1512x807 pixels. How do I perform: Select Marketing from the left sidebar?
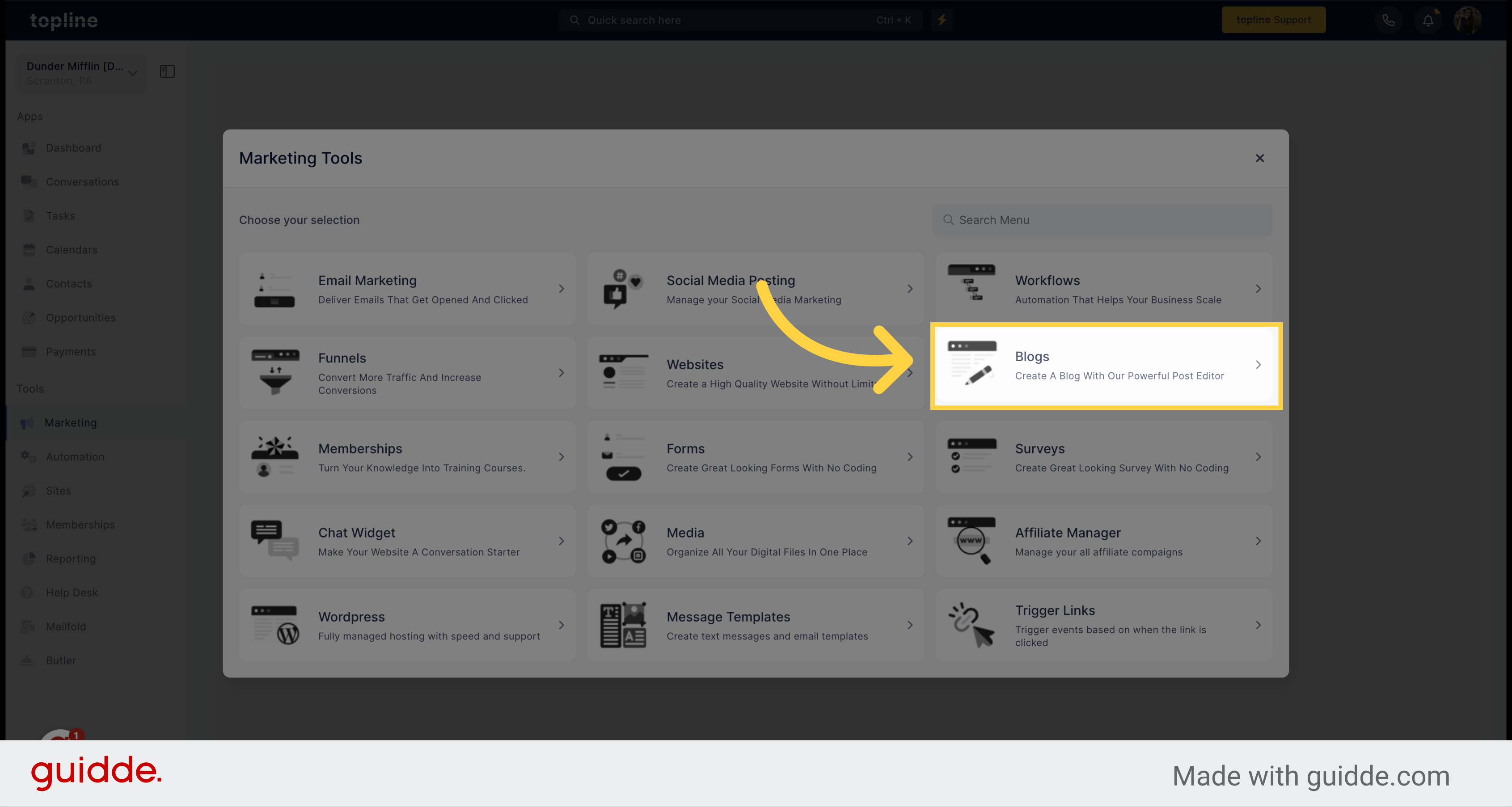coord(71,422)
